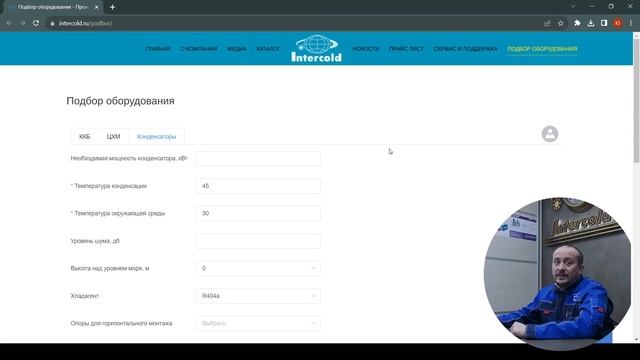The width and height of the screenshot is (640, 360).
Task: Open the ПРАЙС-ЛИСТ menu item
Action: coord(406,49)
